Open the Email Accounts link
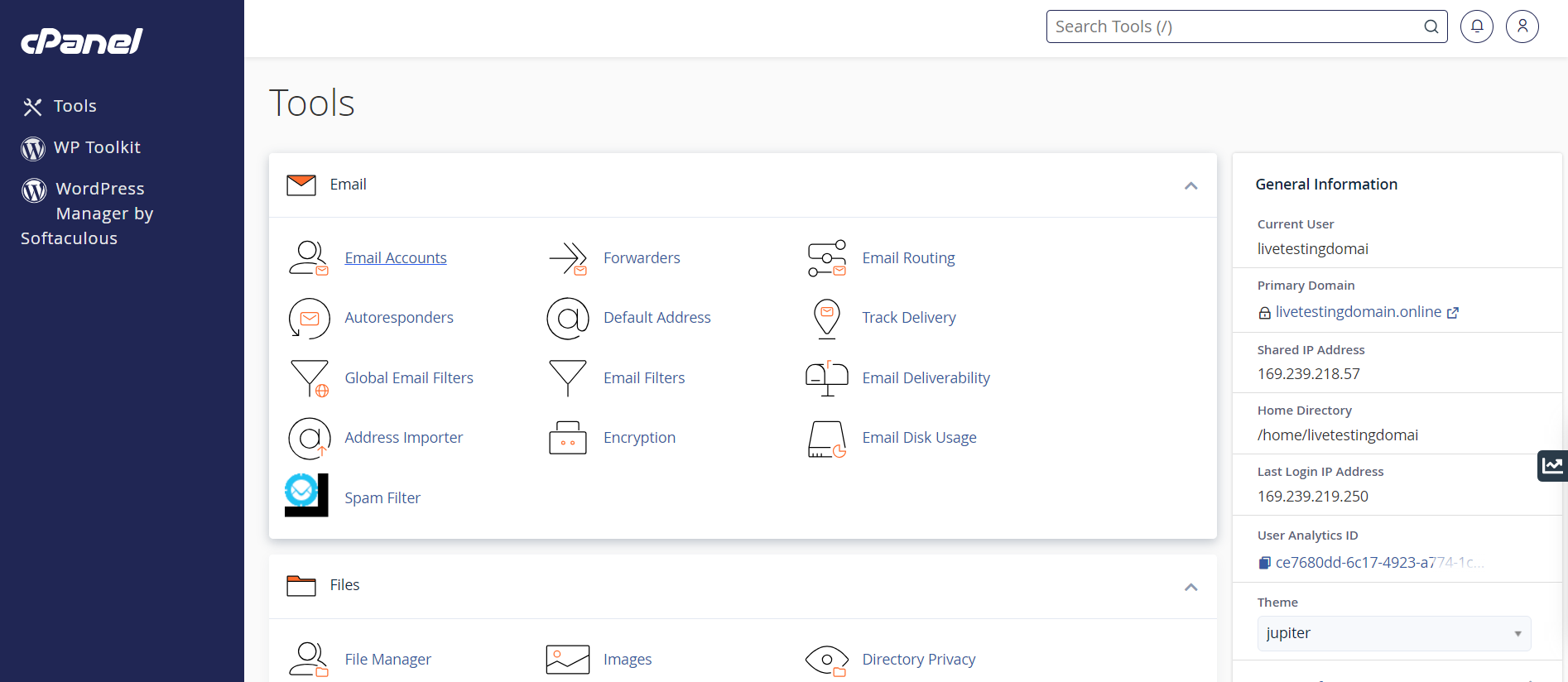Viewport: 1568px width, 682px height. click(x=396, y=258)
